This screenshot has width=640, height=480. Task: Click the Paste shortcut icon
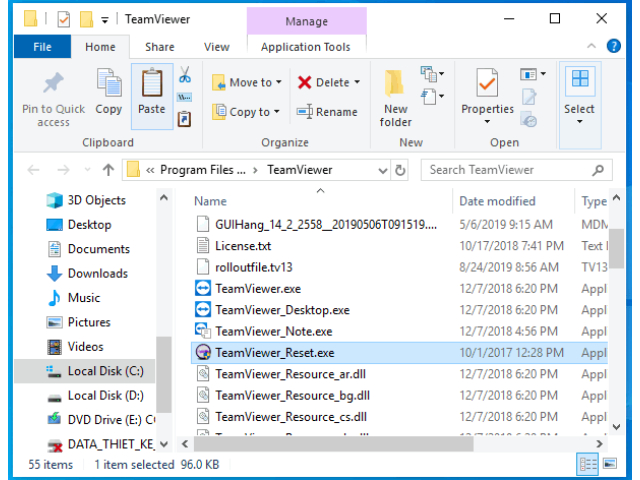pos(184,119)
